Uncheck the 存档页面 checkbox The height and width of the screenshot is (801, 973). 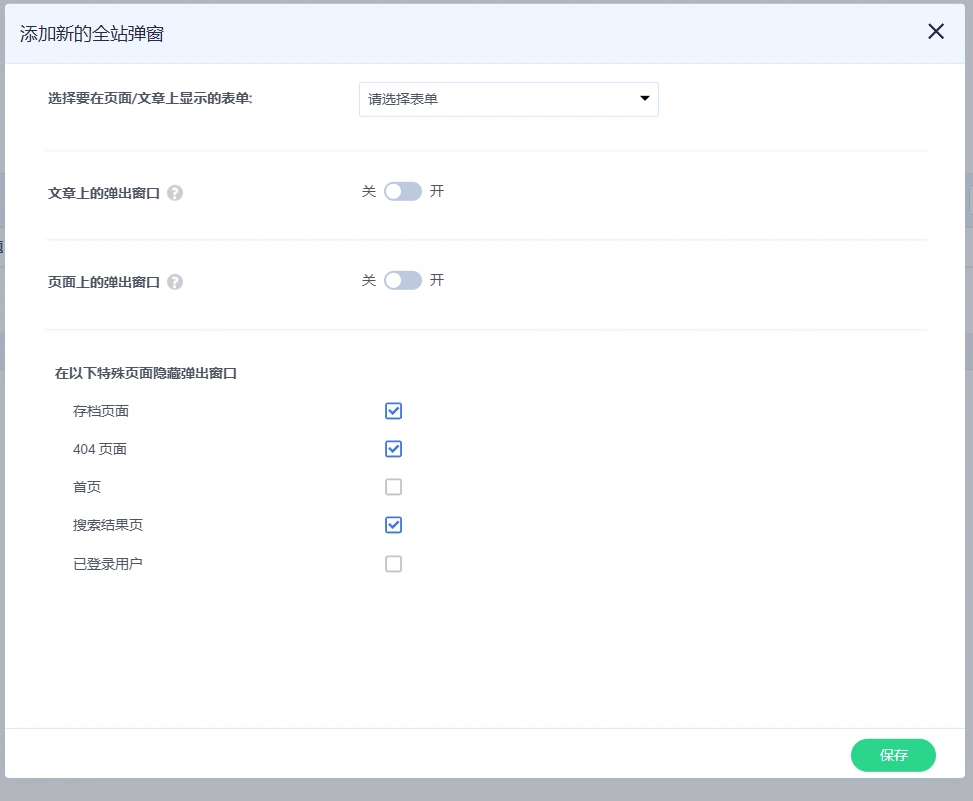coord(393,410)
